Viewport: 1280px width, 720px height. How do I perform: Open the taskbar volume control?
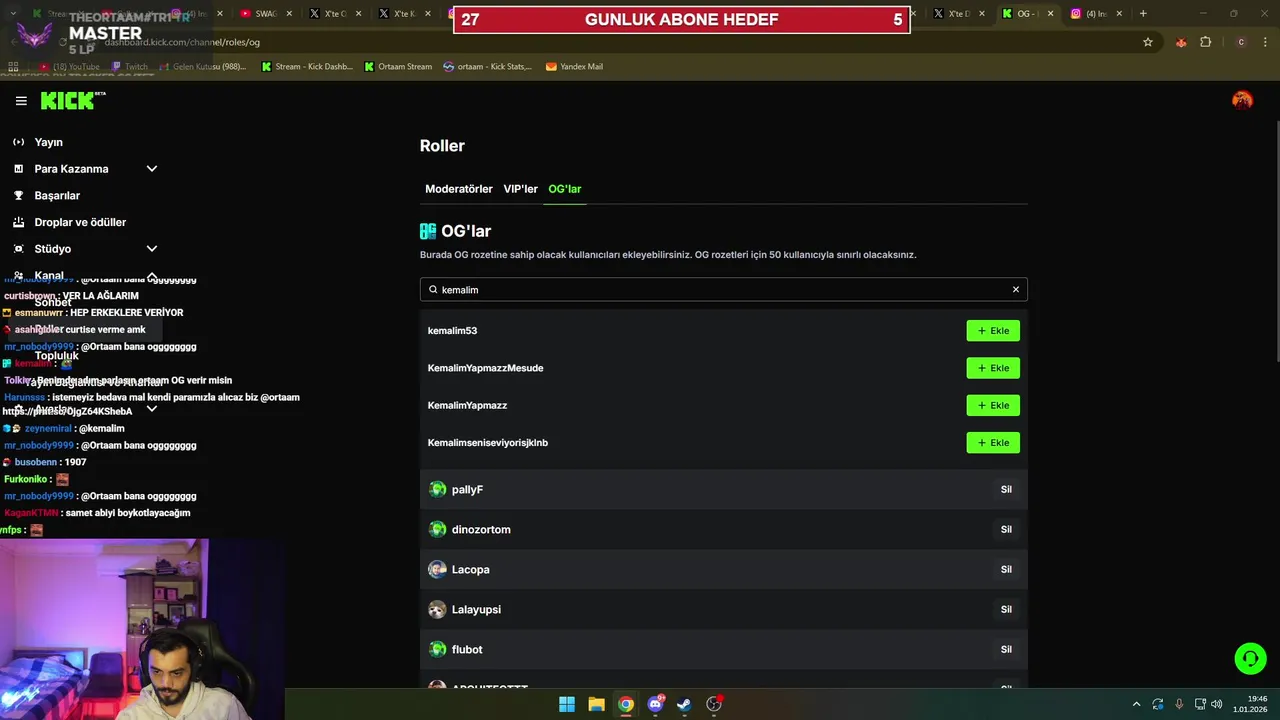1217,704
